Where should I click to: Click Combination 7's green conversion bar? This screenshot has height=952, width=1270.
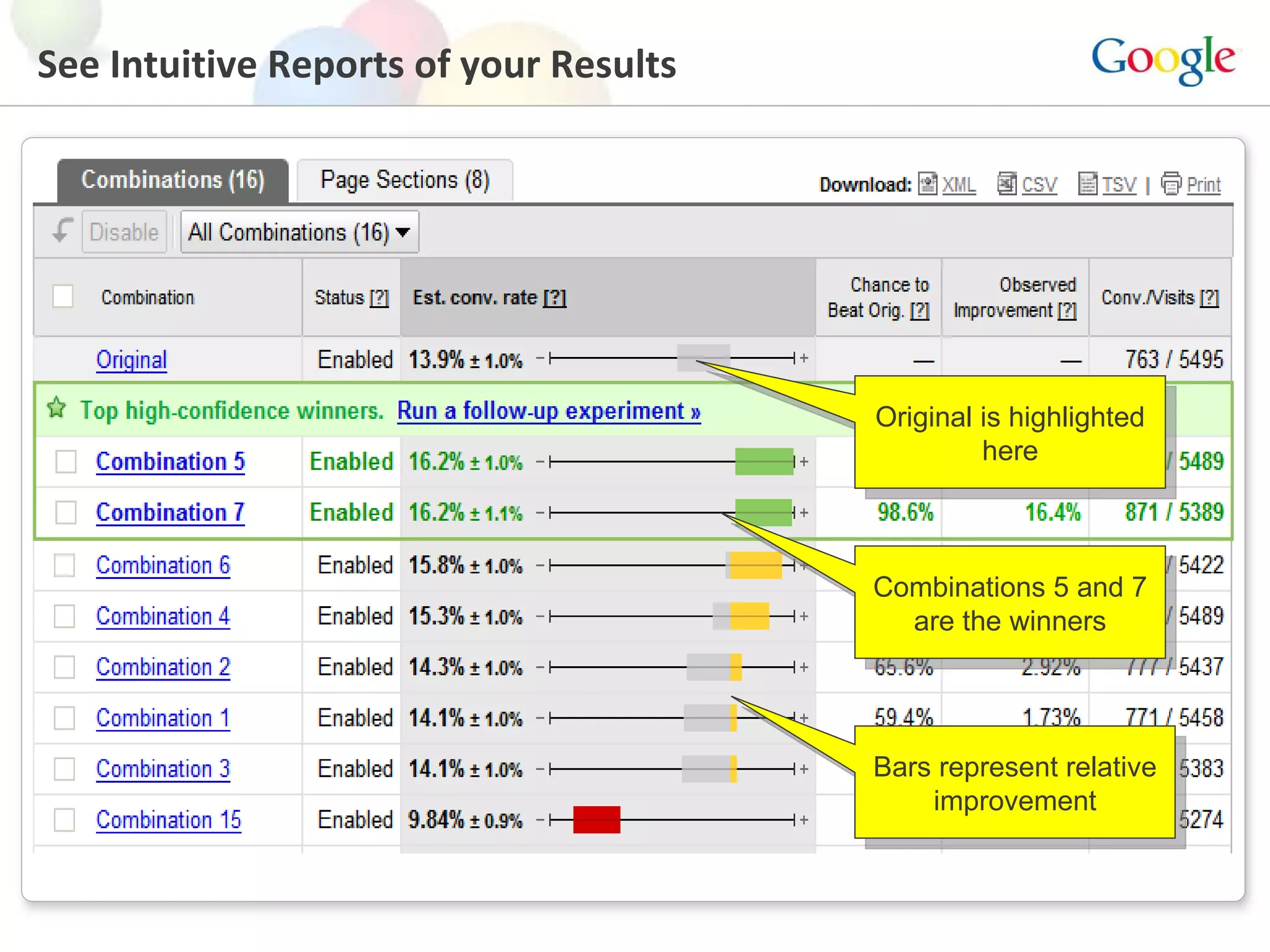coord(763,513)
